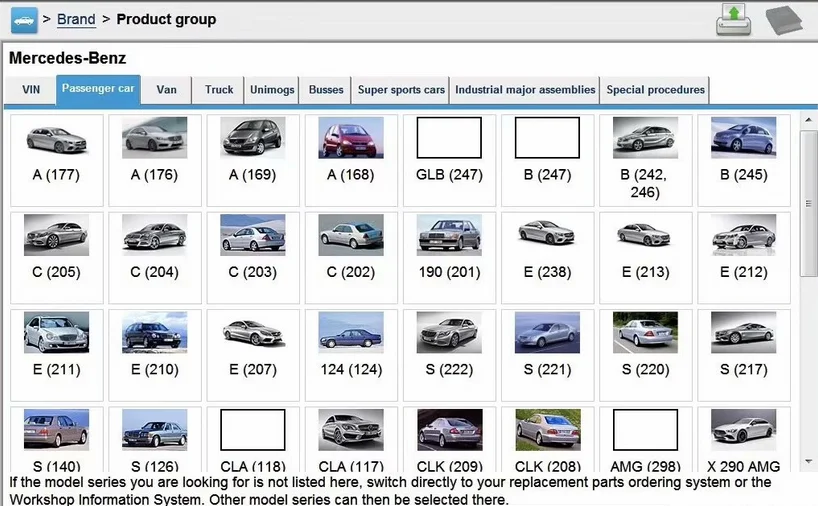Select the Busses tab
The image size is (818, 506).
pyautogui.click(x=326, y=90)
